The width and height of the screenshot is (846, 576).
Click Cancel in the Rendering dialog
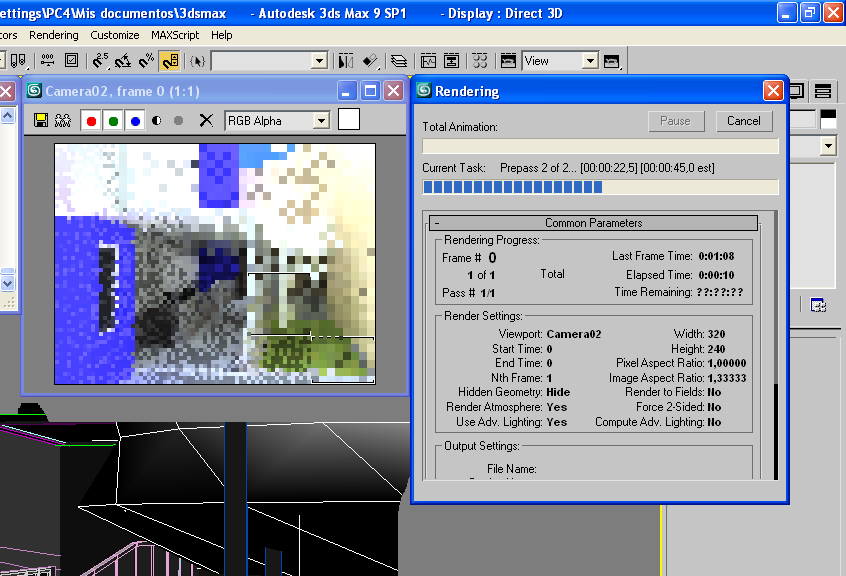743,121
